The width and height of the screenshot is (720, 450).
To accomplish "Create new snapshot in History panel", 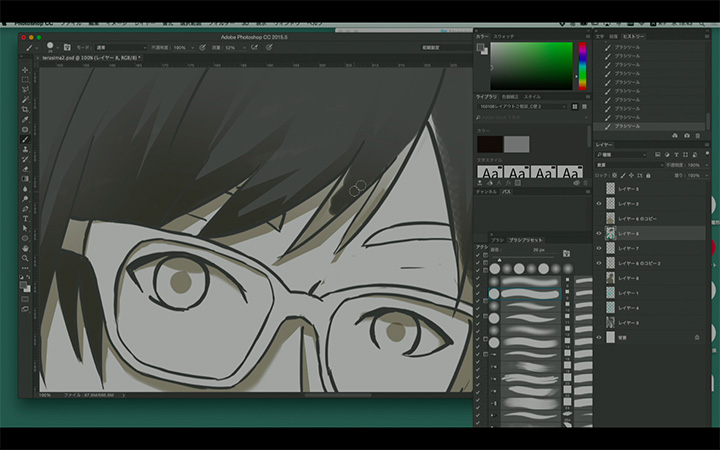I will pyautogui.click(x=686, y=136).
